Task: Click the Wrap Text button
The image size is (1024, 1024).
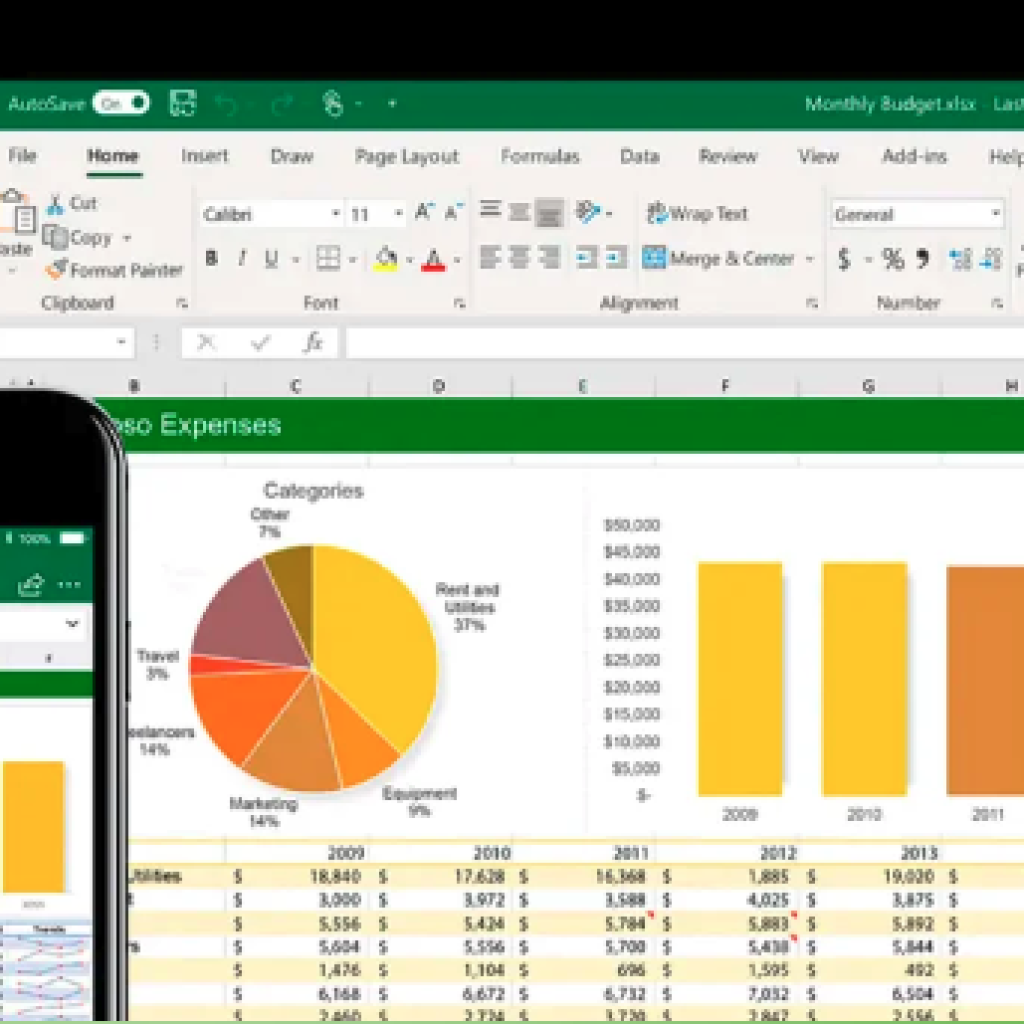Action: (697, 213)
